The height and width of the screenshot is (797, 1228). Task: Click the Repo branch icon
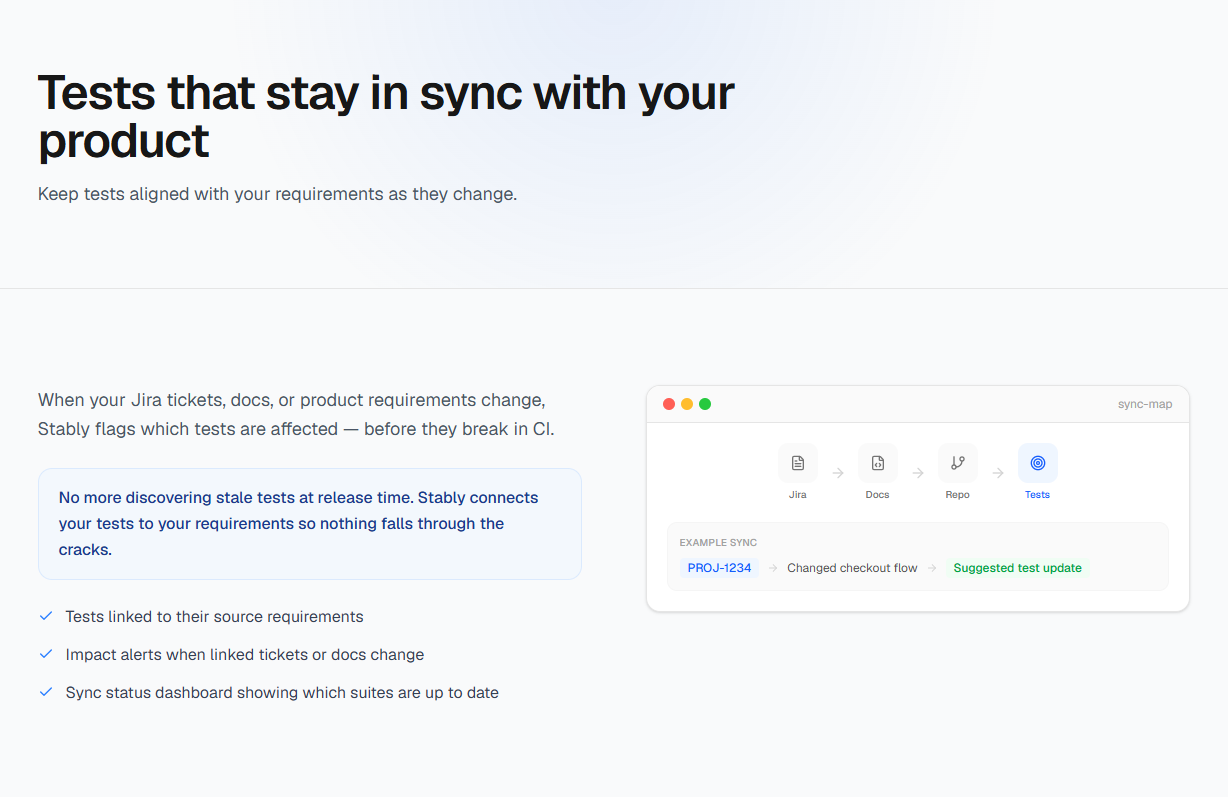tap(957, 463)
